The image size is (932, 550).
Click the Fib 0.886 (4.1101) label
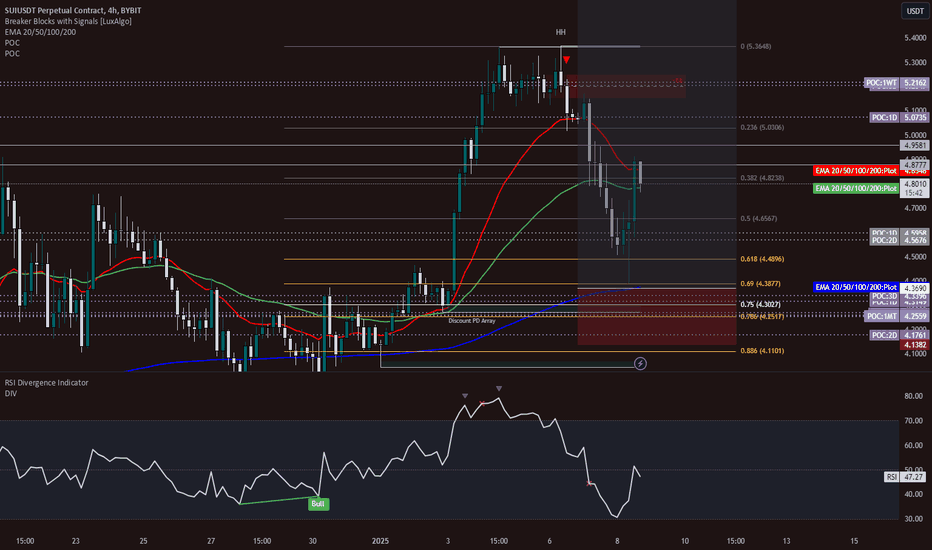[x=762, y=351]
